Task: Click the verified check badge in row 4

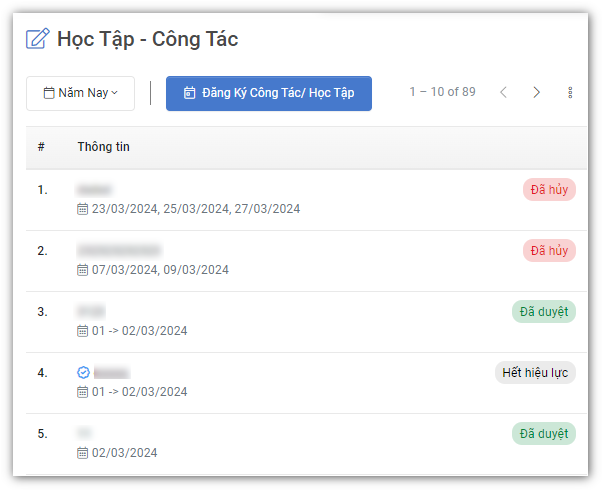Action: pyautogui.click(x=84, y=372)
